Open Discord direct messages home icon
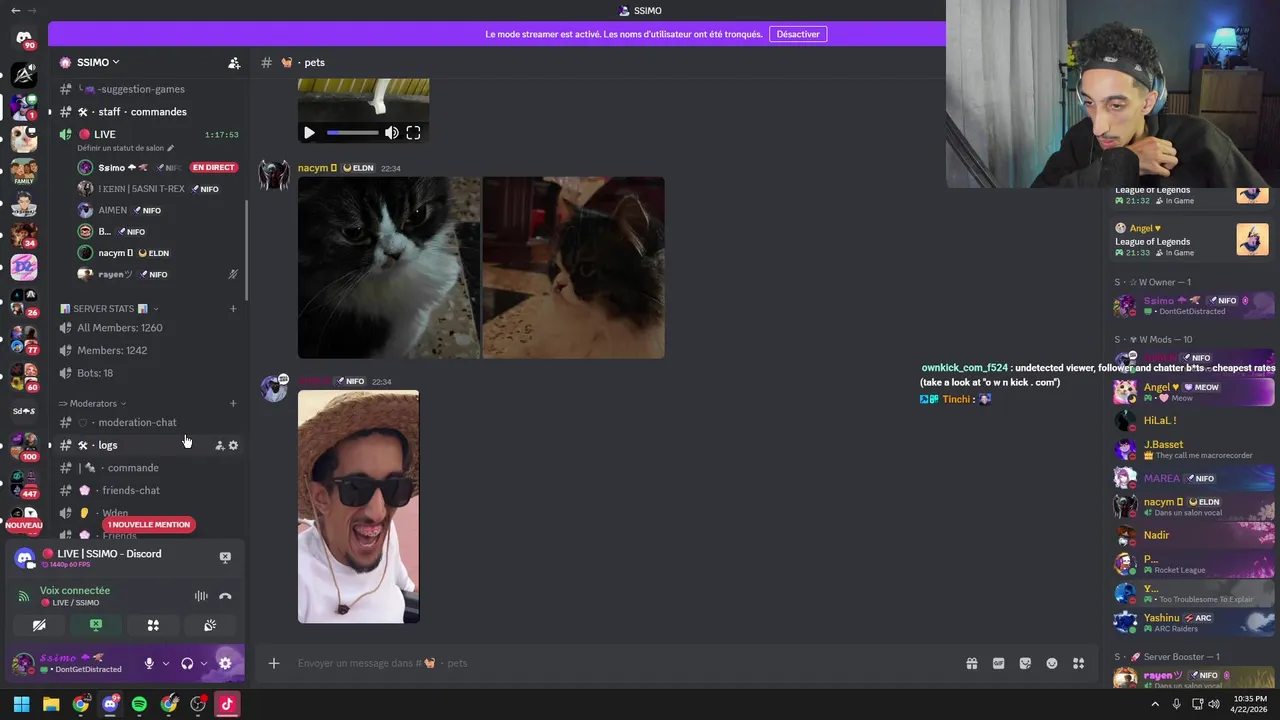1280x720 pixels. (x=24, y=38)
